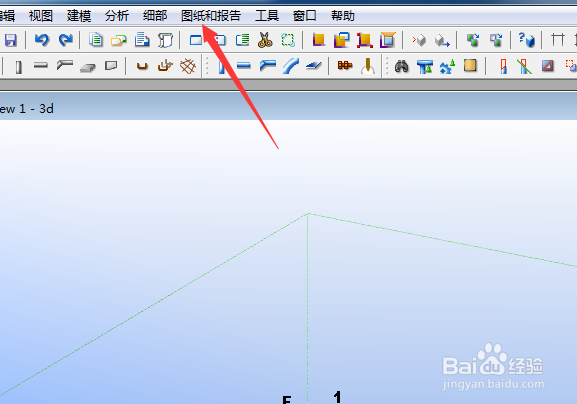Open the 帮助 menu
This screenshot has height=404, width=577.
coord(343,16)
